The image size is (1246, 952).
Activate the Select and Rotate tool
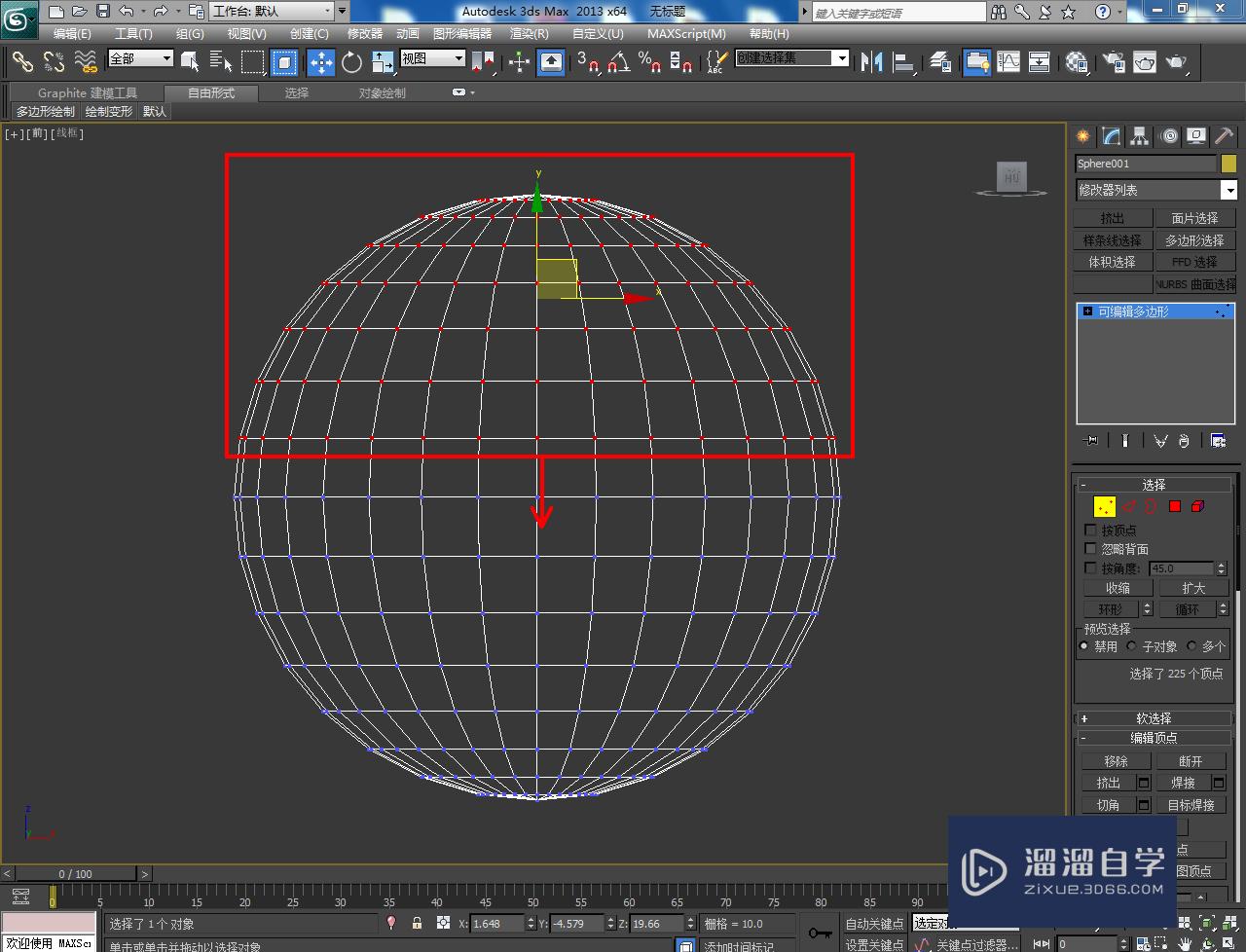351,62
